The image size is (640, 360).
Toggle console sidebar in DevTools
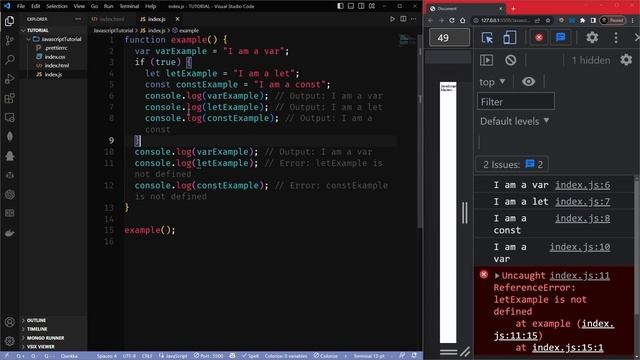point(487,60)
